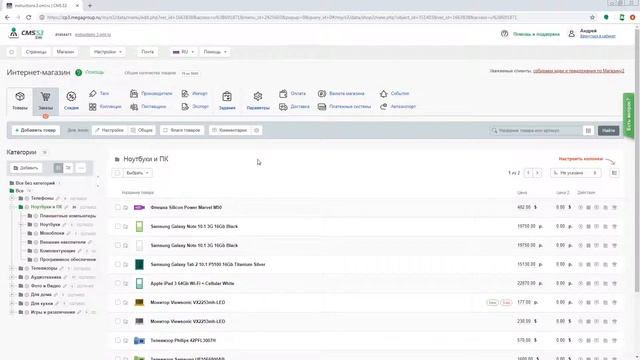Click the product name search field

click(x=536, y=131)
